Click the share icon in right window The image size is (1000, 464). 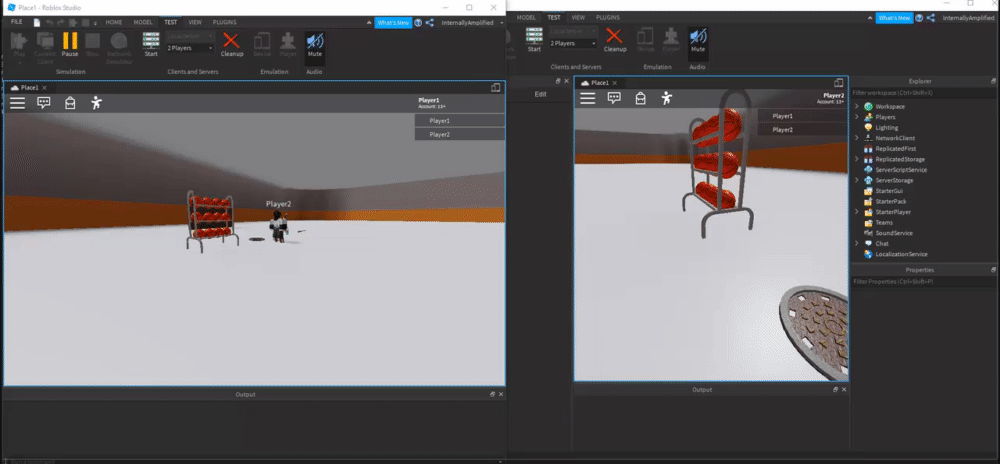[x=930, y=18]
